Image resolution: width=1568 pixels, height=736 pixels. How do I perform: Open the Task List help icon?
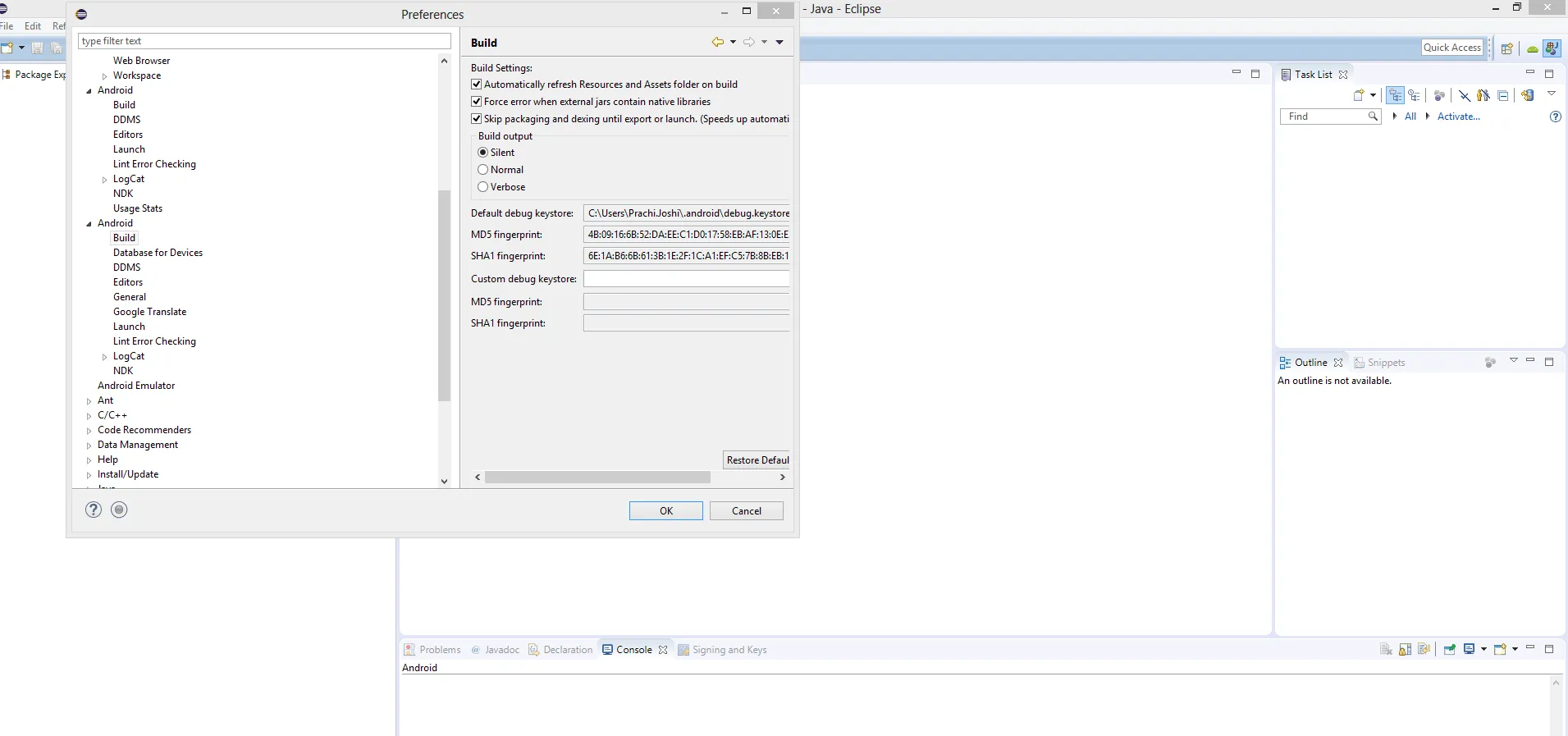tap(1555, 117)
